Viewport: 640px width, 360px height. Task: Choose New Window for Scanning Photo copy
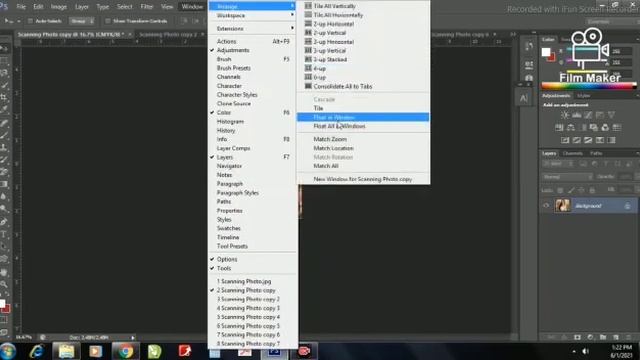363,179
